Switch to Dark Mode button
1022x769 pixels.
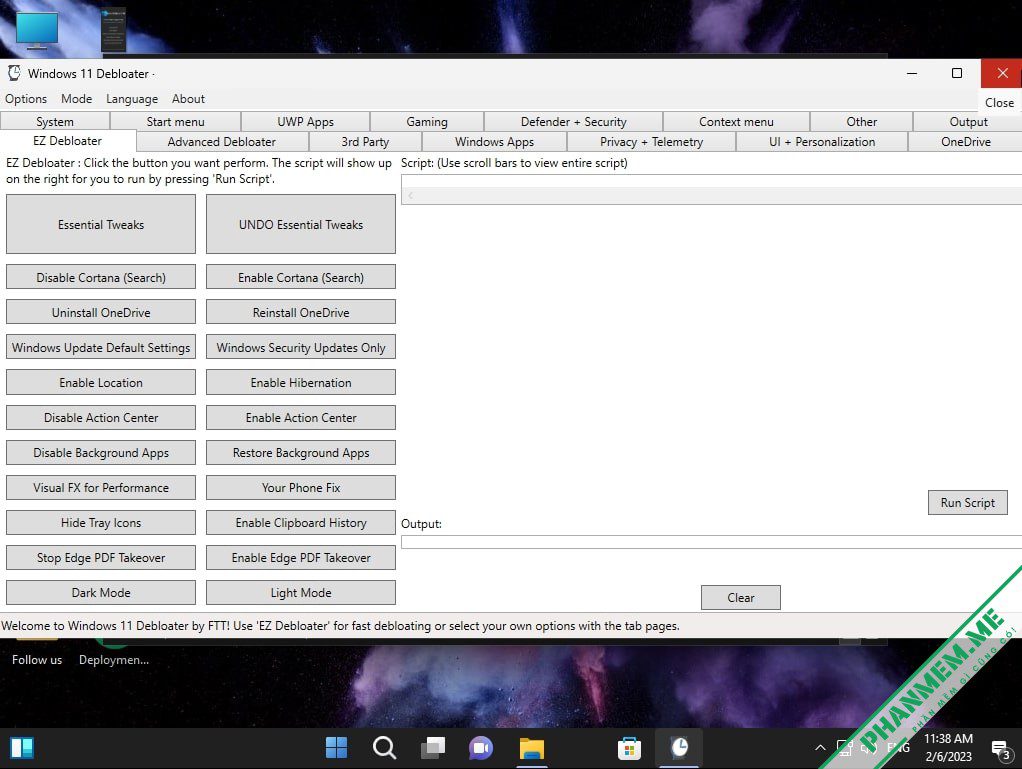pos(101,592)
